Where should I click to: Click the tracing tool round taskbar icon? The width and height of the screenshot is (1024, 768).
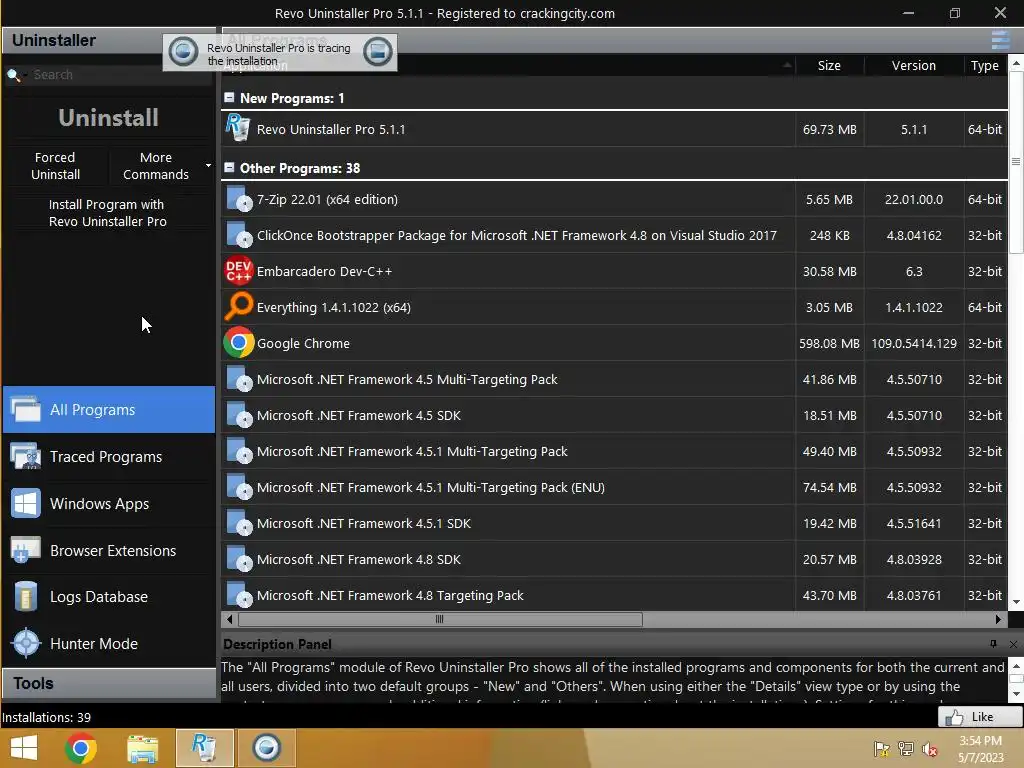point(266,748)
